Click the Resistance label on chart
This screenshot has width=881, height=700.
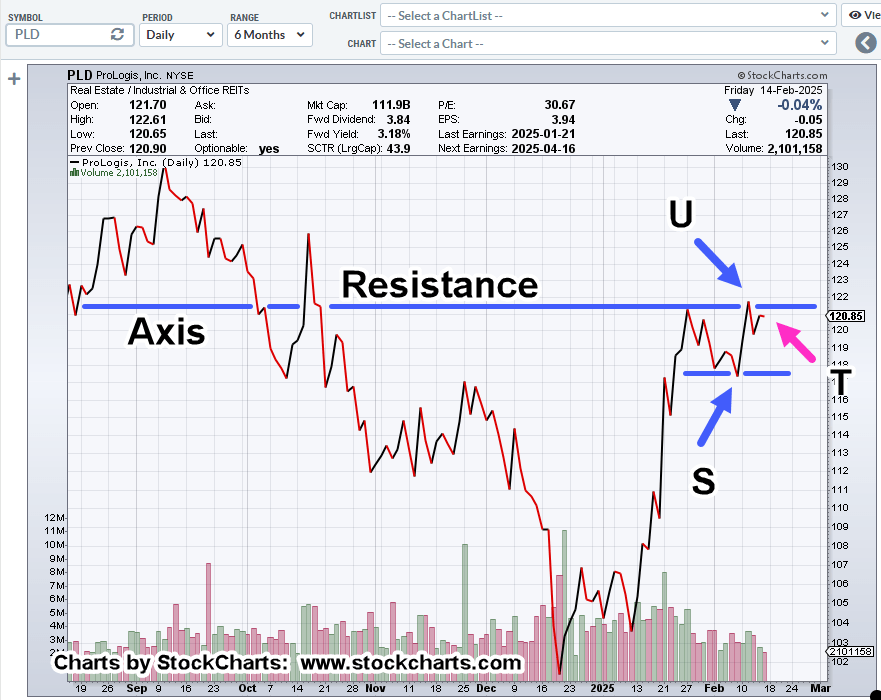pyautogui.click(x=439, y=284)
